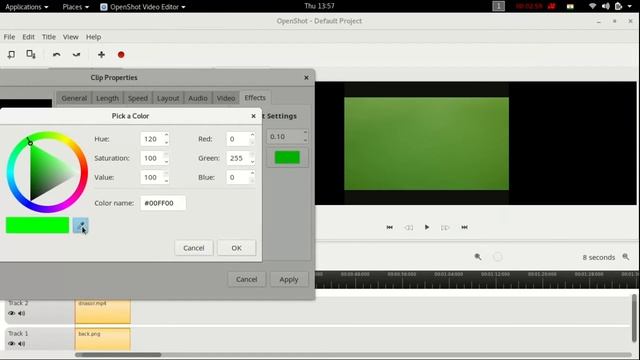The height and width of the screenshot is (360, 640).
Task: Select the Effects tab
Action: pyautogui.click(x=255, y=98)
